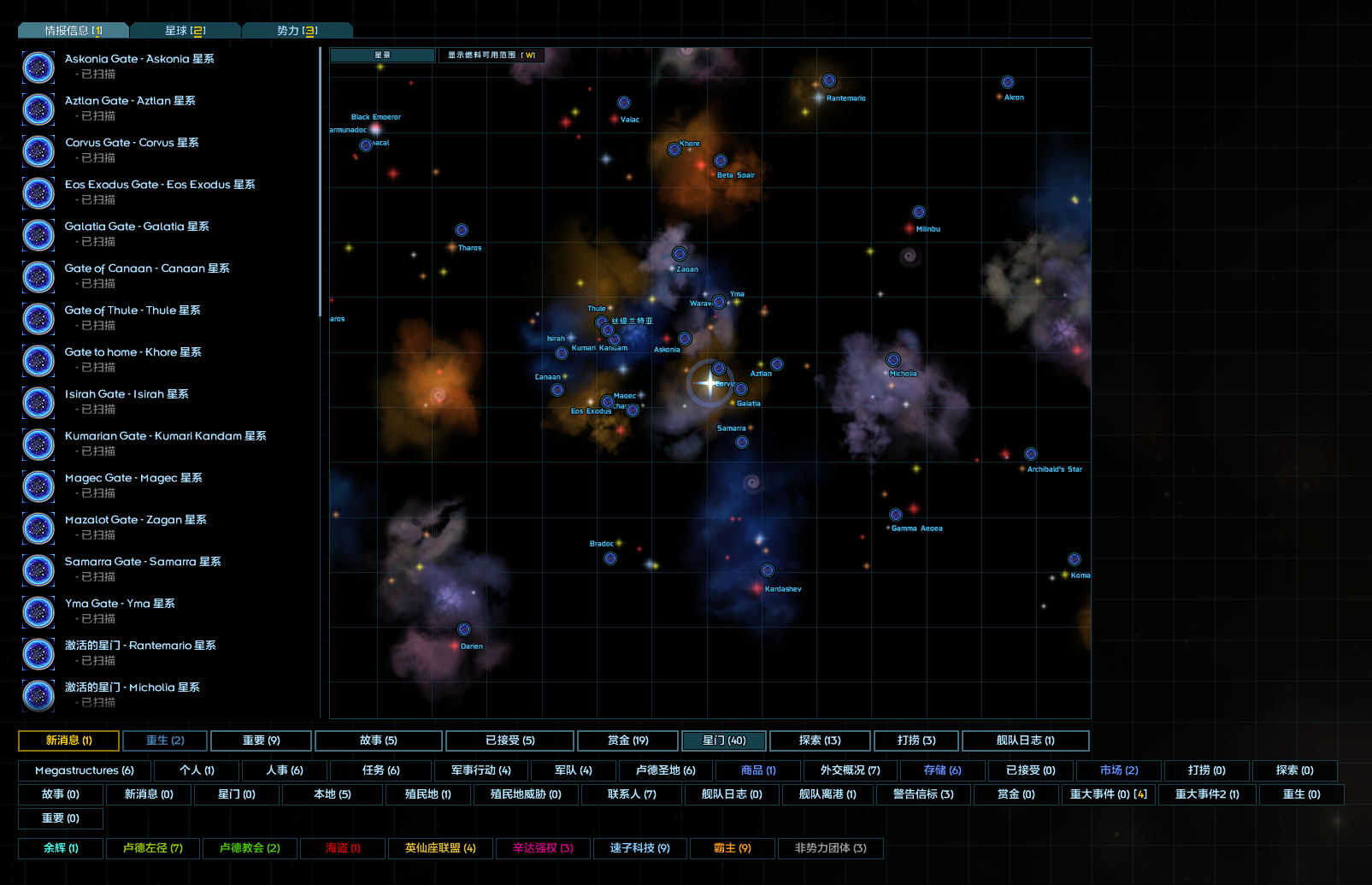Select the Galatia Gate list icon
The width and height of the screenshot is (1372, 885).
(x=38, y=234)
